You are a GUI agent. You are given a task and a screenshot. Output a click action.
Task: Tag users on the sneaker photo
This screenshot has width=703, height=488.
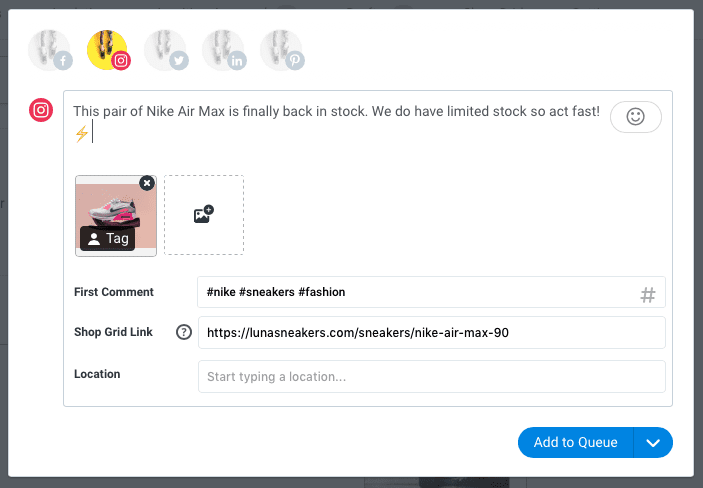[x=108, y=239]
